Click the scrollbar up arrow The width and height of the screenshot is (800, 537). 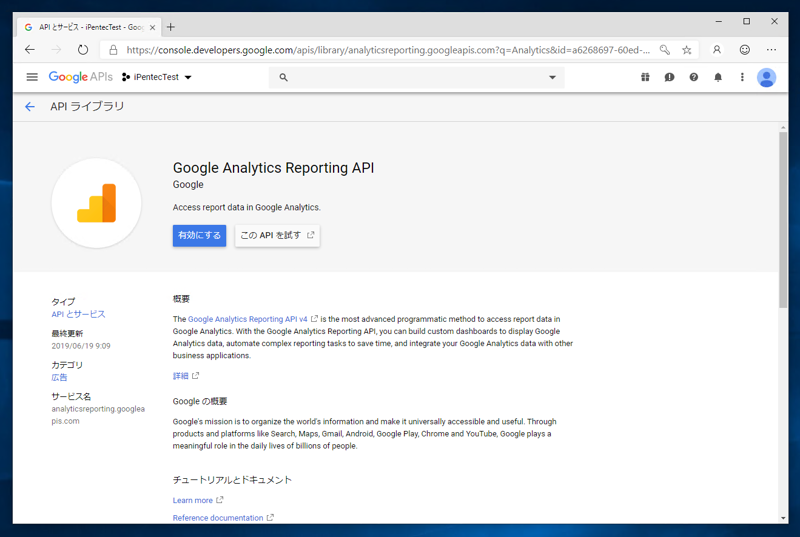(783, 127)
